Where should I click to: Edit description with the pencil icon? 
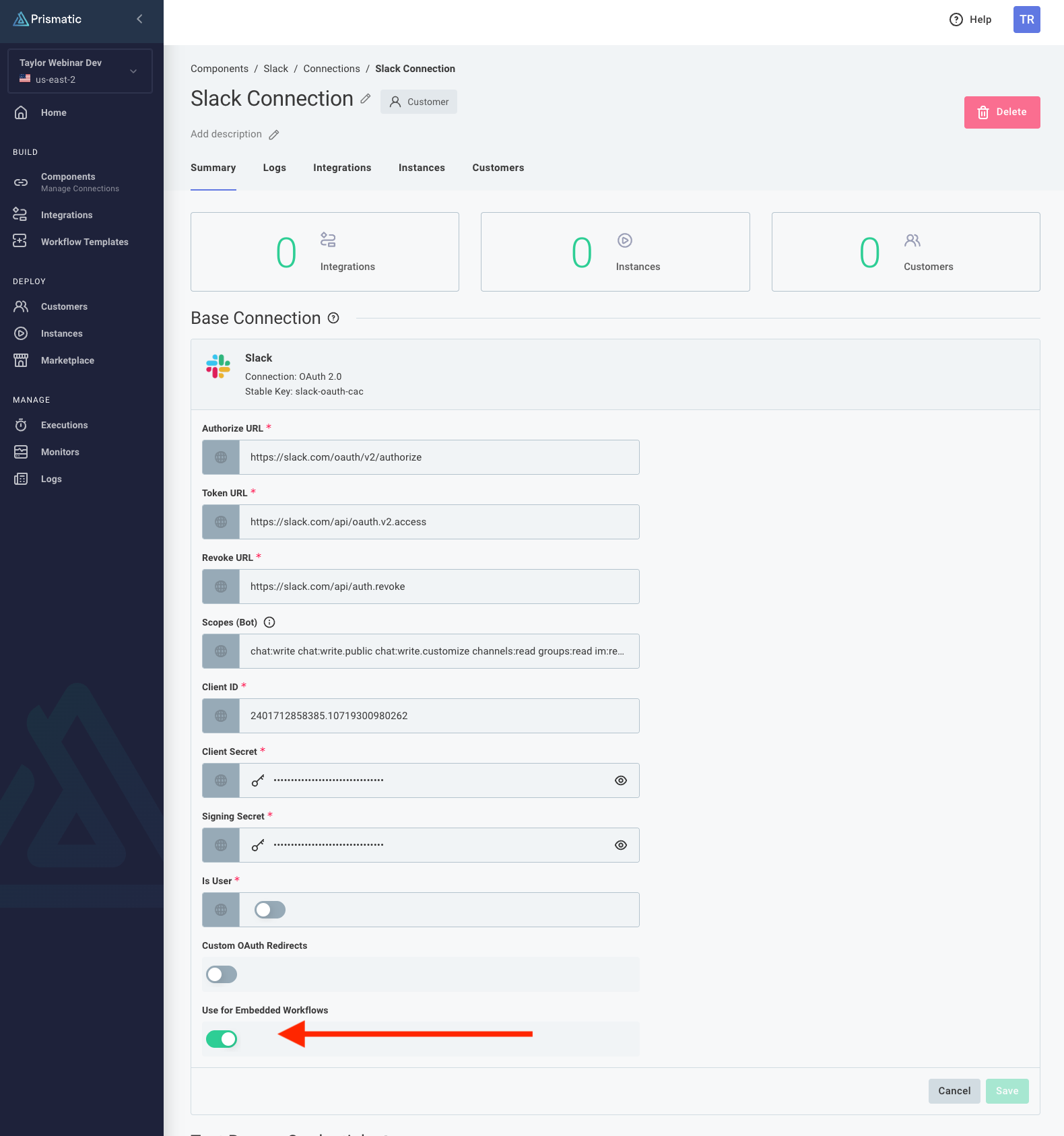274,135
